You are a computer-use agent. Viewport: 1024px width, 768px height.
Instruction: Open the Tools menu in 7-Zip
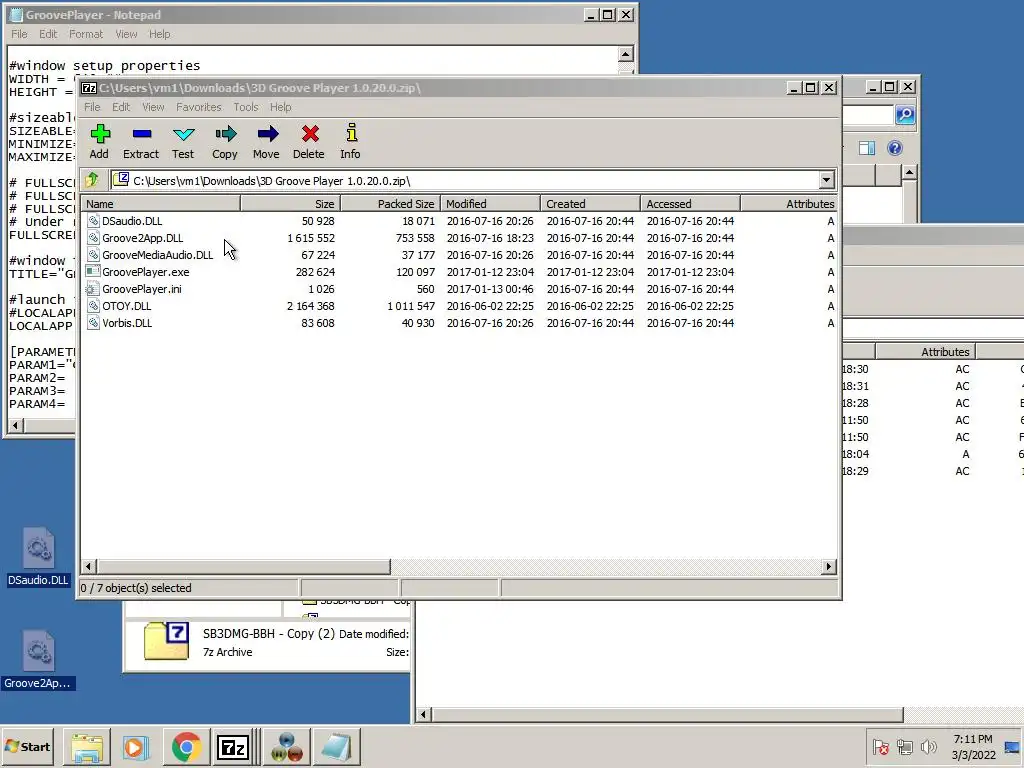tap(246, 107)
